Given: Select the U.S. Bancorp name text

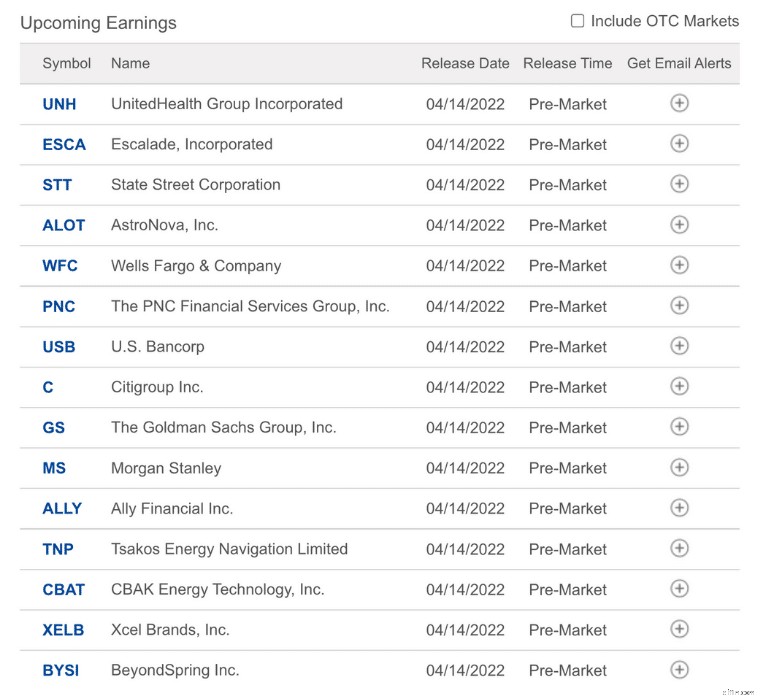Looking at the screenshot, I should pos(158,347).
